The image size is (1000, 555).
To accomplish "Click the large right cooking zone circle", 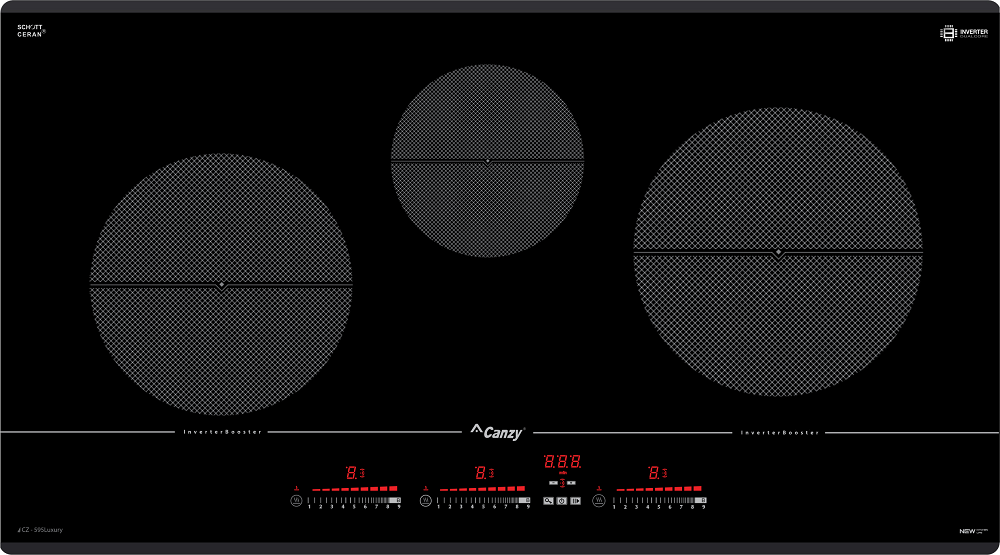I will tap(778, 252).
